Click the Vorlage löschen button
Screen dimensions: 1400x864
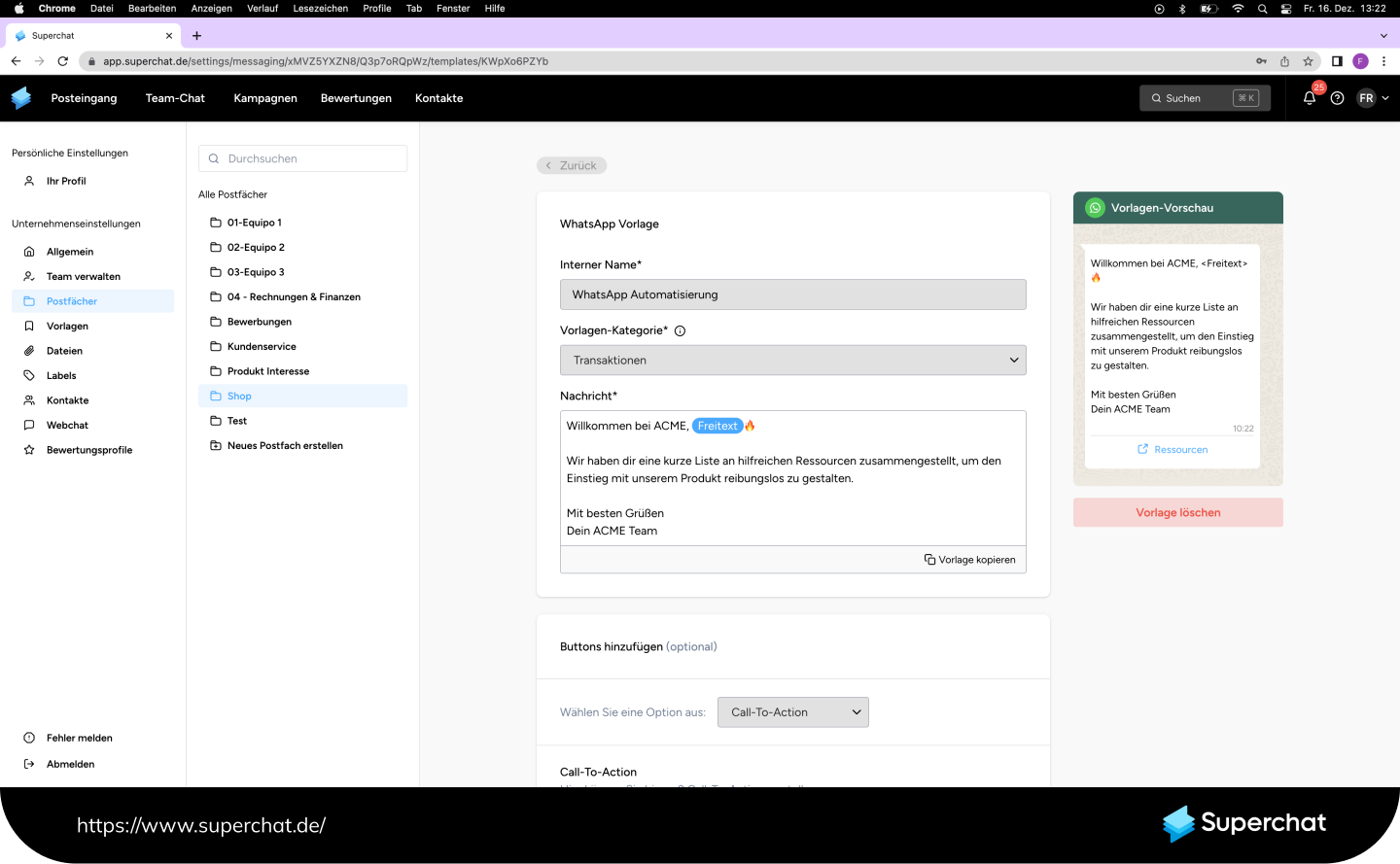click(x=1177, y=512)
